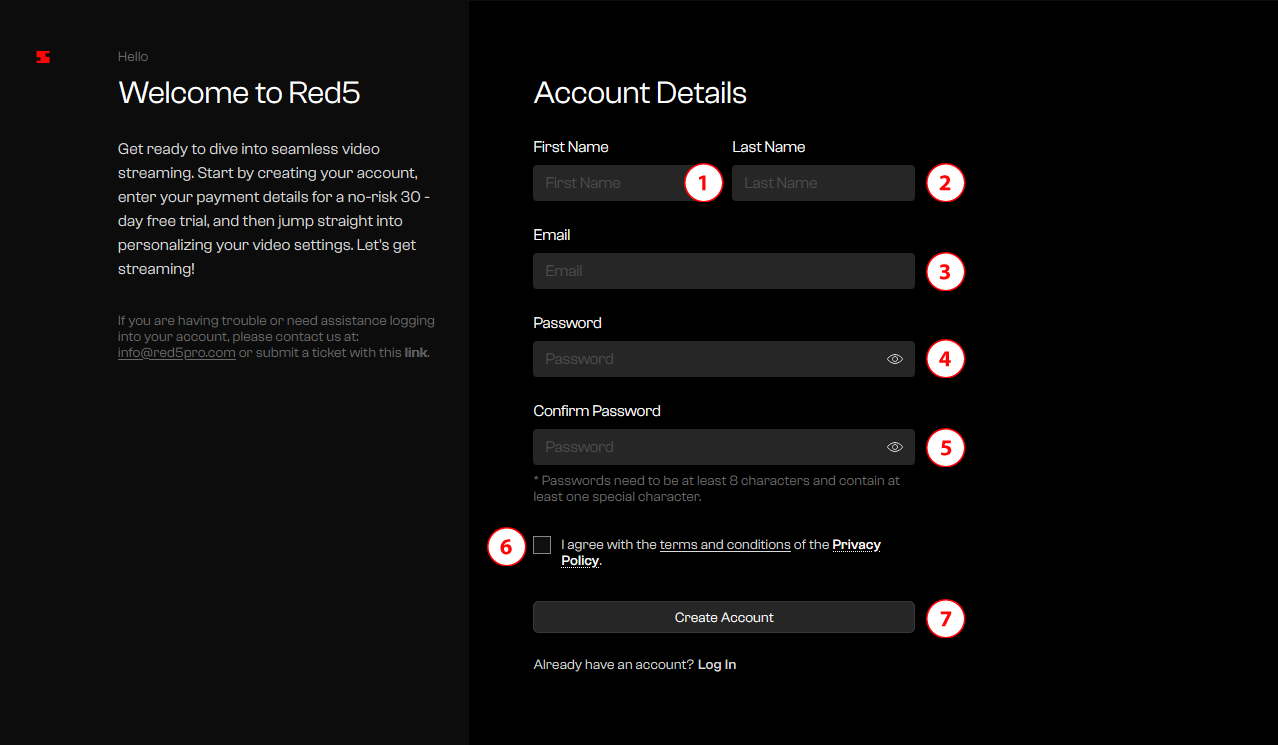
Task: Show password via Password field eye icon
Action: (895, 359)
